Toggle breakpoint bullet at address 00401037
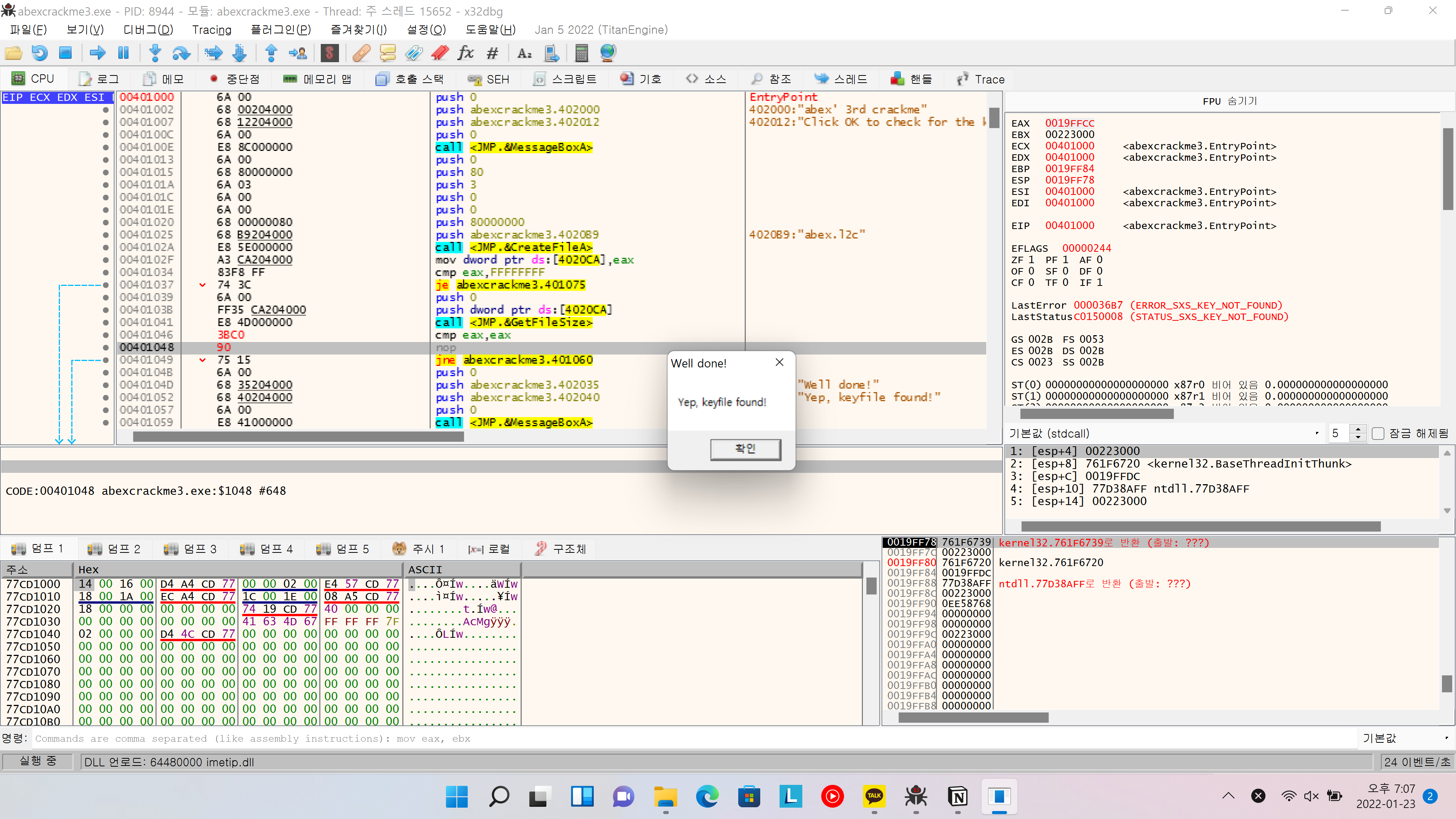This screenshot has width=1456, height=819. coord(106,285)
